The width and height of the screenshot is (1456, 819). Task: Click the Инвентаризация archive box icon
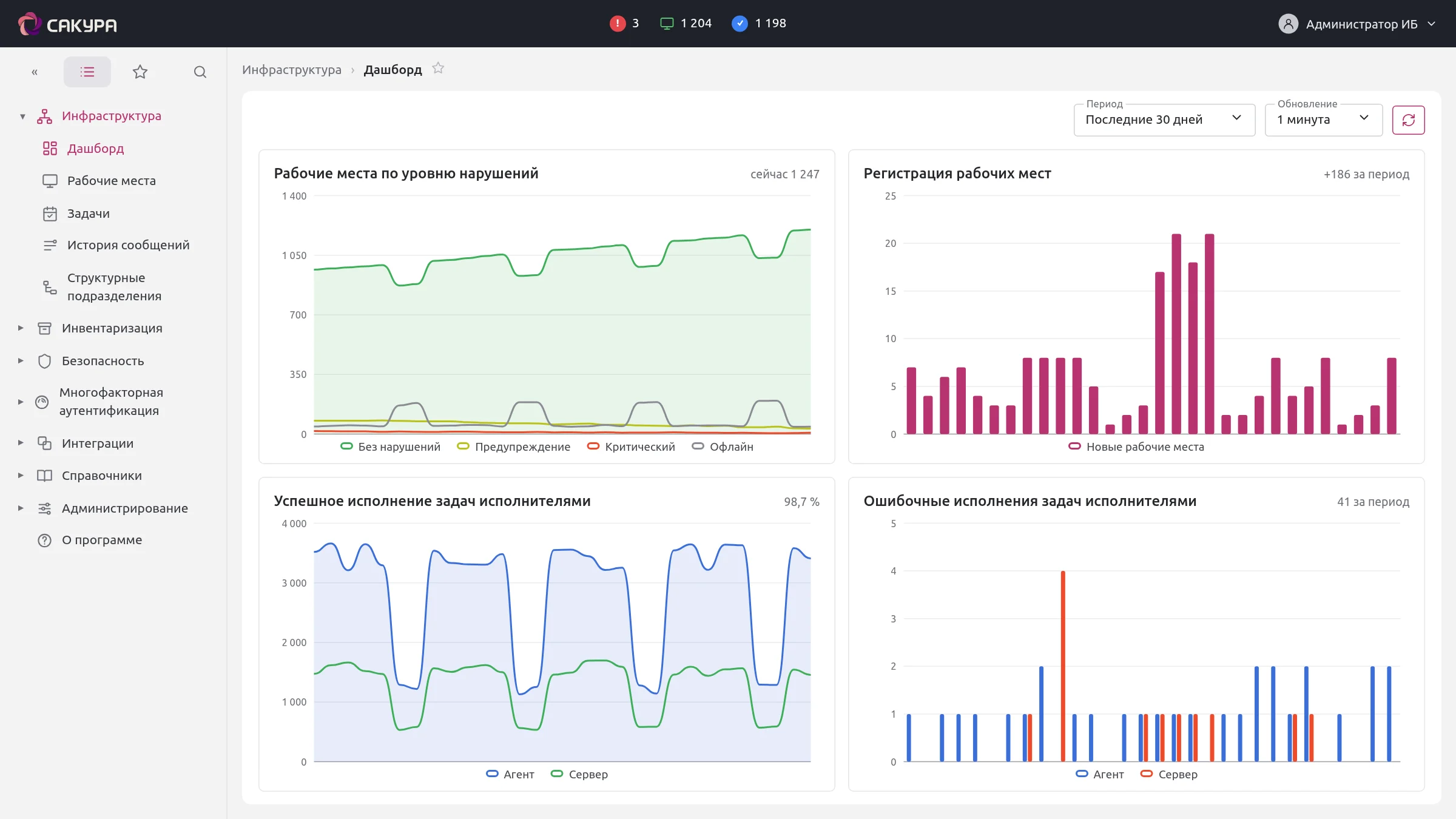[44, 328]
